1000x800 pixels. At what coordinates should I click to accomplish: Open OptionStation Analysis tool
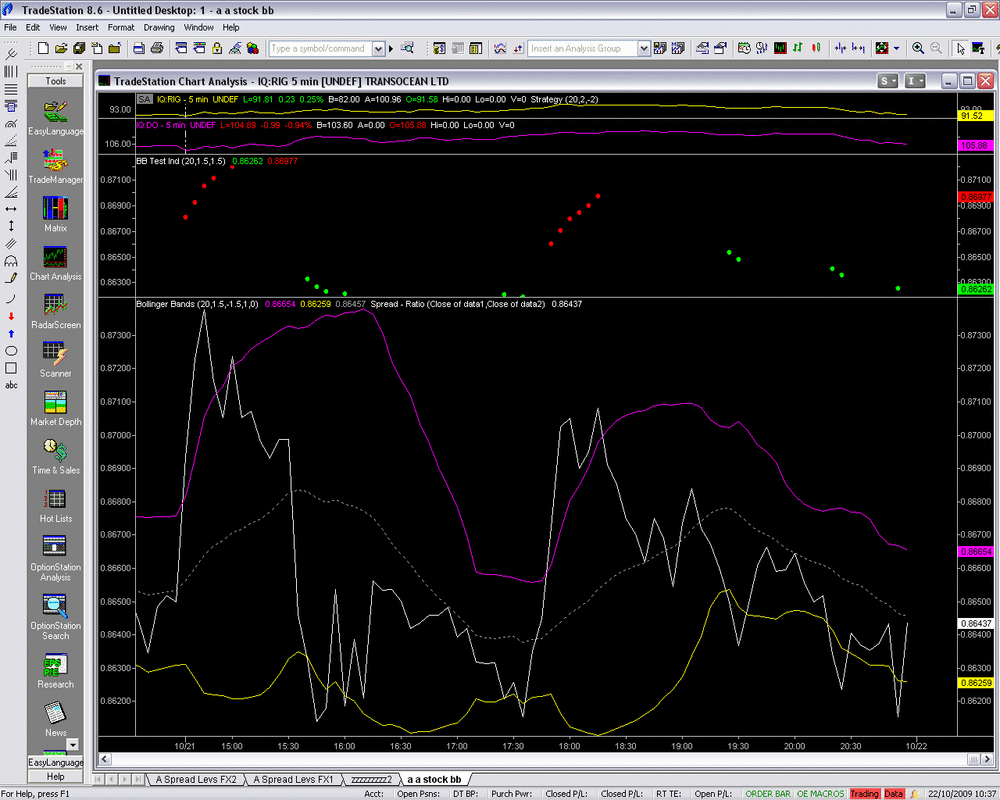click(55, 558)
